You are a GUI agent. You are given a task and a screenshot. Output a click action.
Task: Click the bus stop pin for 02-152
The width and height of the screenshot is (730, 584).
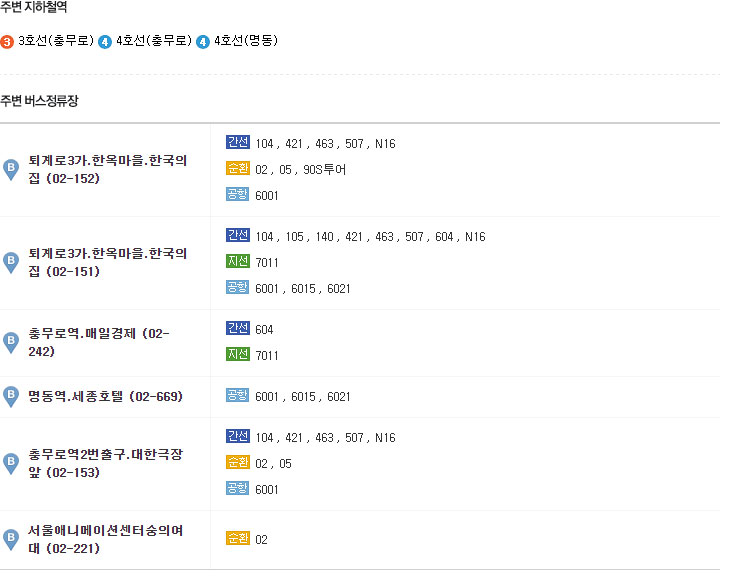click(x=11, y=170)
